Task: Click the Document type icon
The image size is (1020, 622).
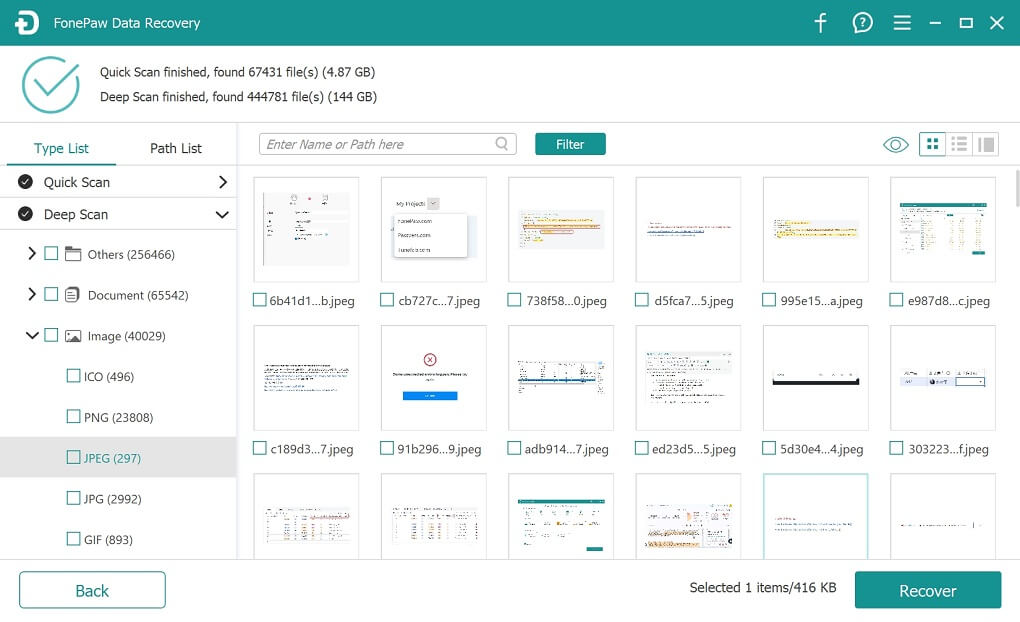Action: tap(72, 295)
